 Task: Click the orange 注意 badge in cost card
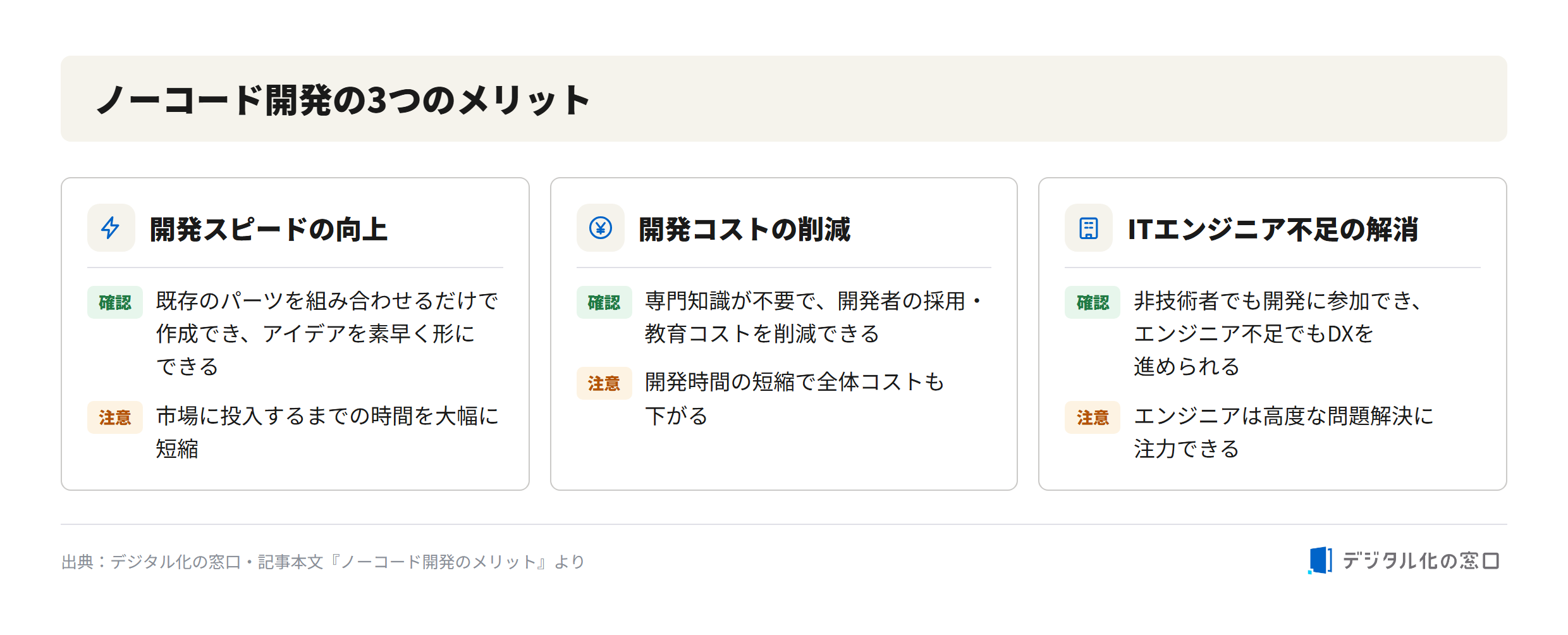tap(604, 383)
